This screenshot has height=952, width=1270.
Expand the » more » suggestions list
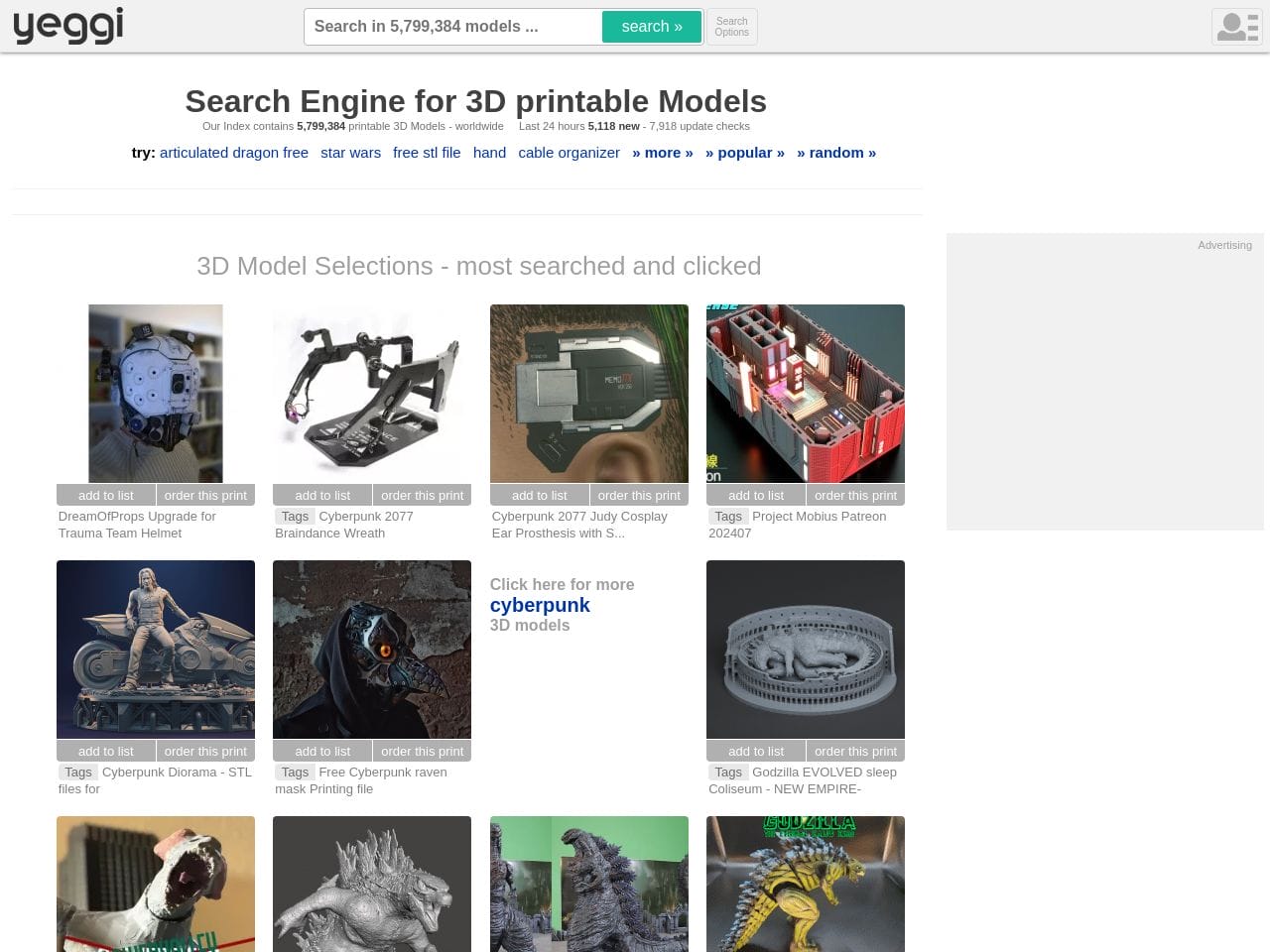662,153
